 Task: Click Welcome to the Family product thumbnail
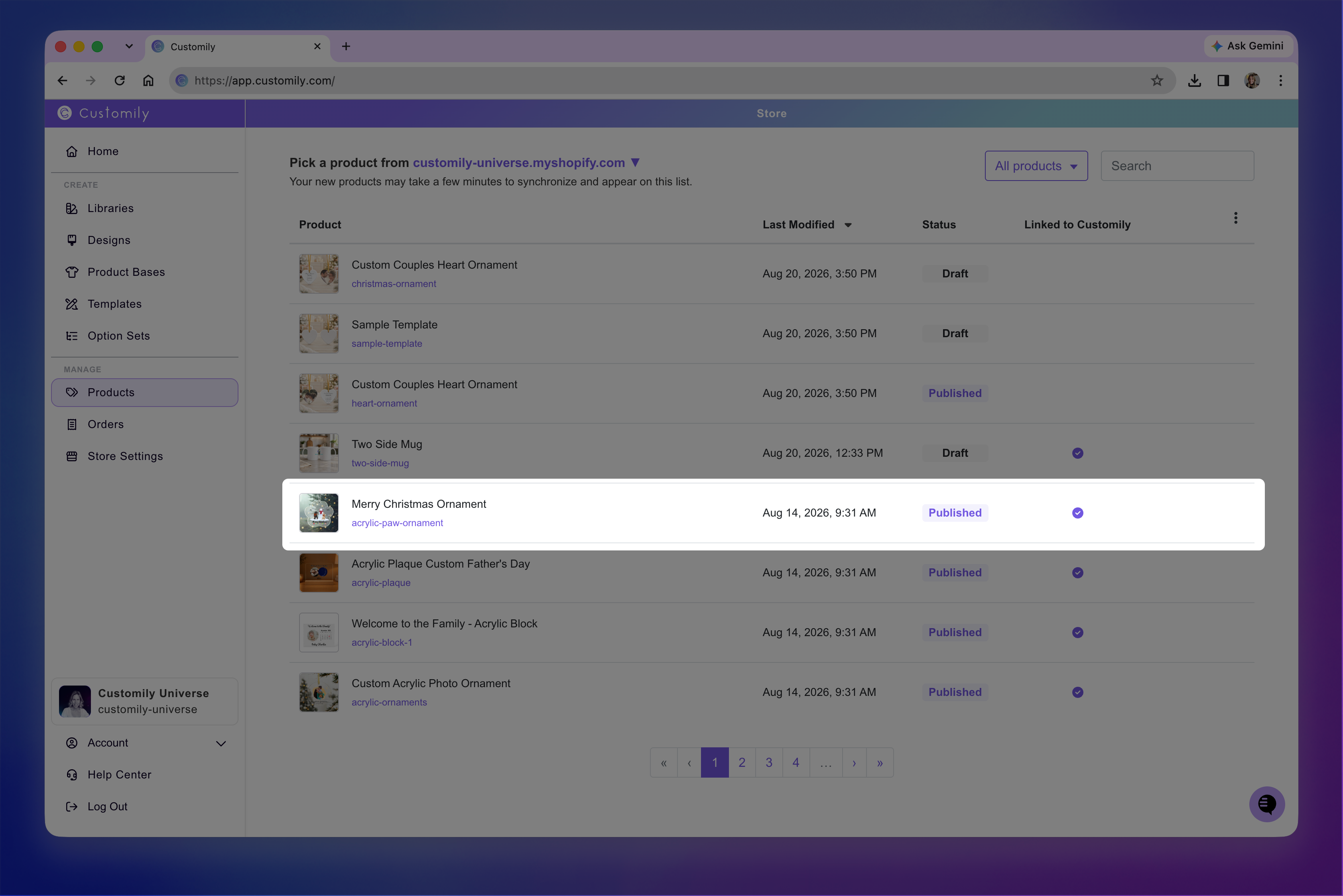click(319, 633)
